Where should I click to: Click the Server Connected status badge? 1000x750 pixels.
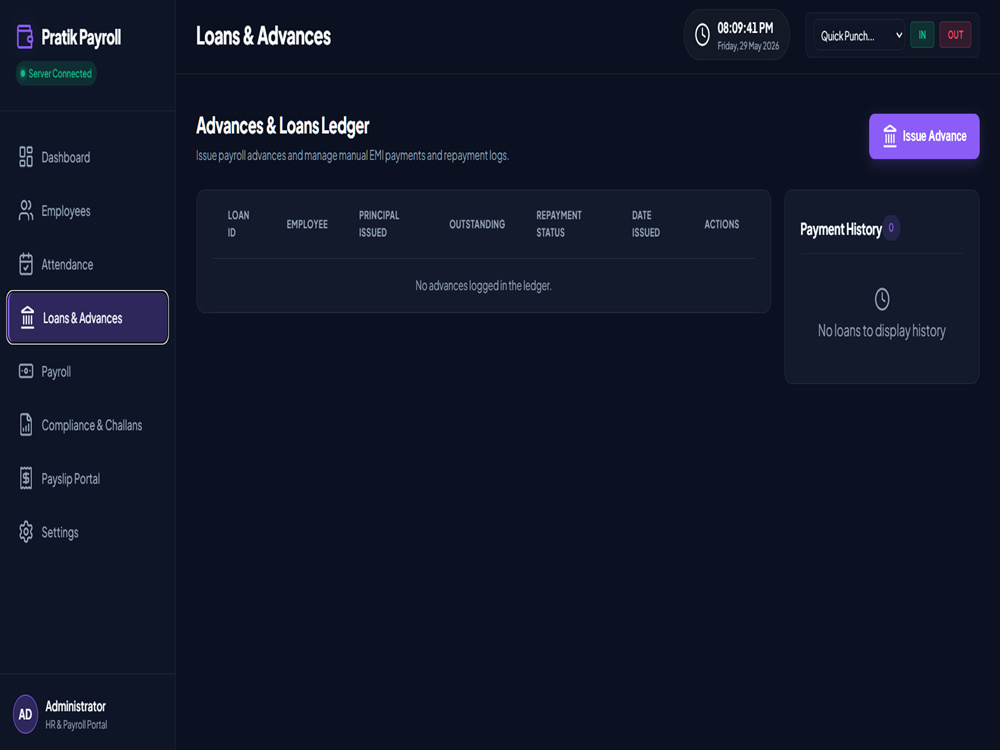pos(56,73)
